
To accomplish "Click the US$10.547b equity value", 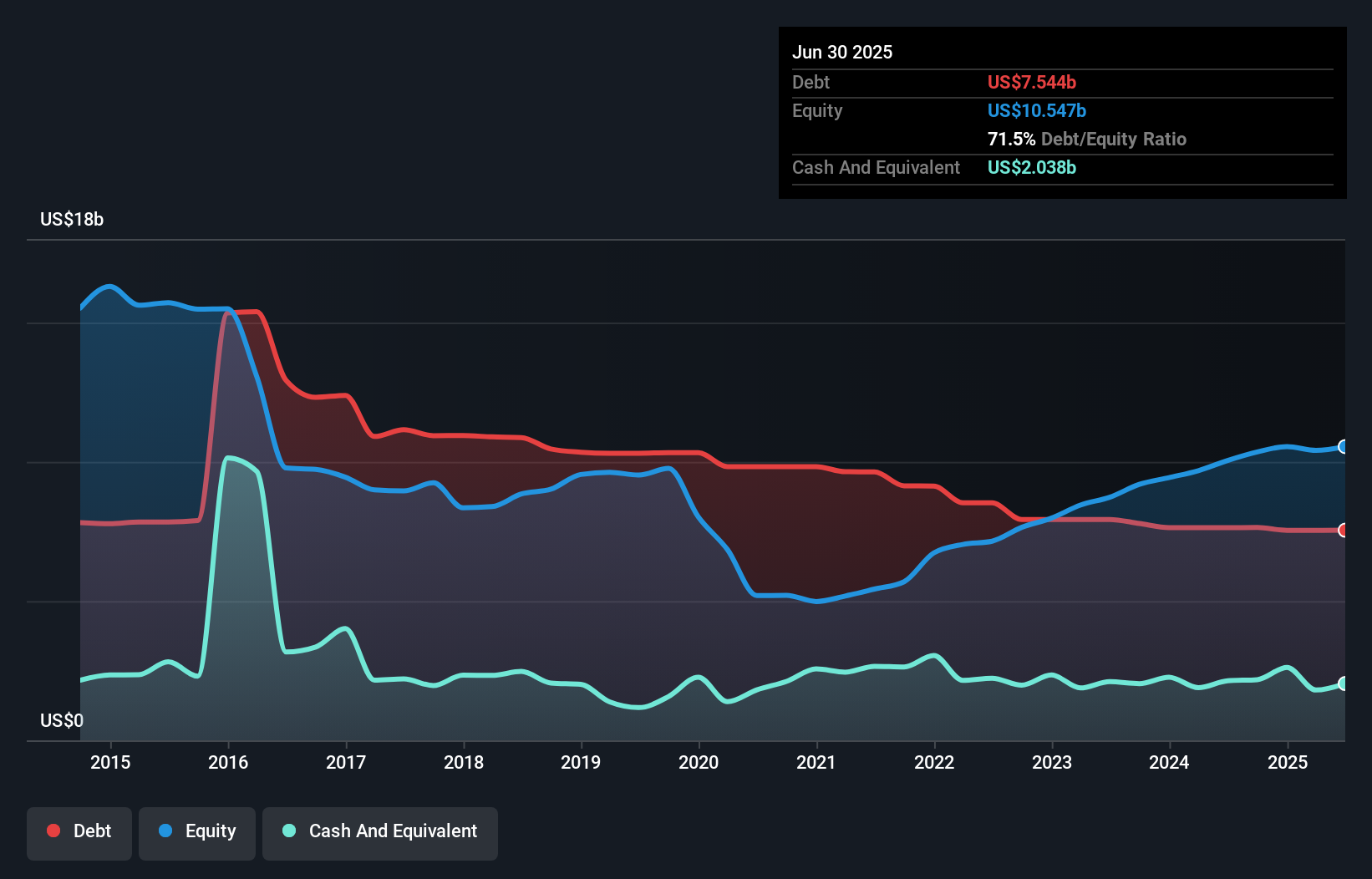I will [x=1036, y=111].
